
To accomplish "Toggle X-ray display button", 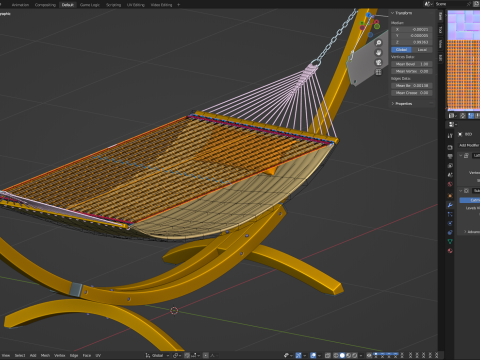I will click(x=328, y=355).
